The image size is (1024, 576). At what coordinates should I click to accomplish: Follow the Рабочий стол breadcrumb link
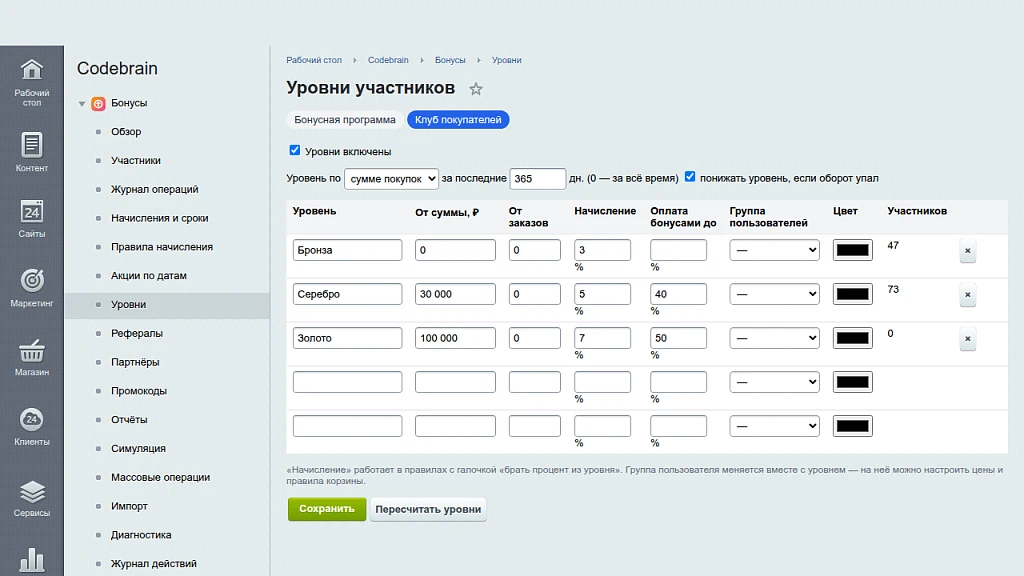pyautogui.click(x=314, y=60)
